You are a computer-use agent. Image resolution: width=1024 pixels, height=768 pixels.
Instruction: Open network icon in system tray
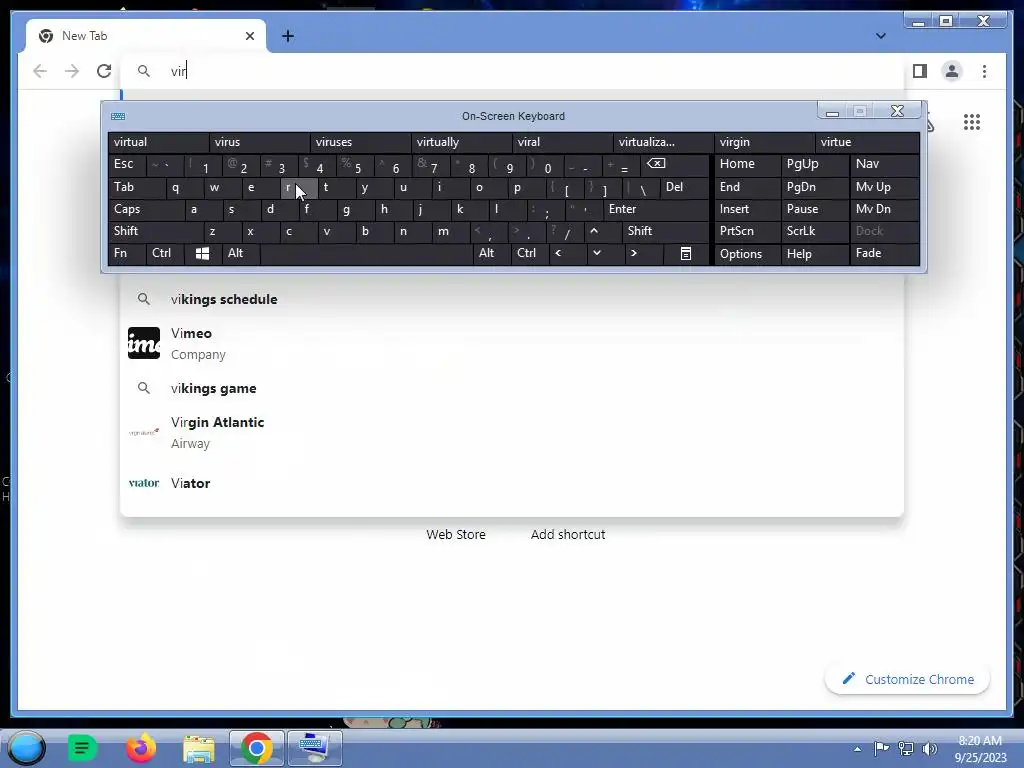[906, 749]
